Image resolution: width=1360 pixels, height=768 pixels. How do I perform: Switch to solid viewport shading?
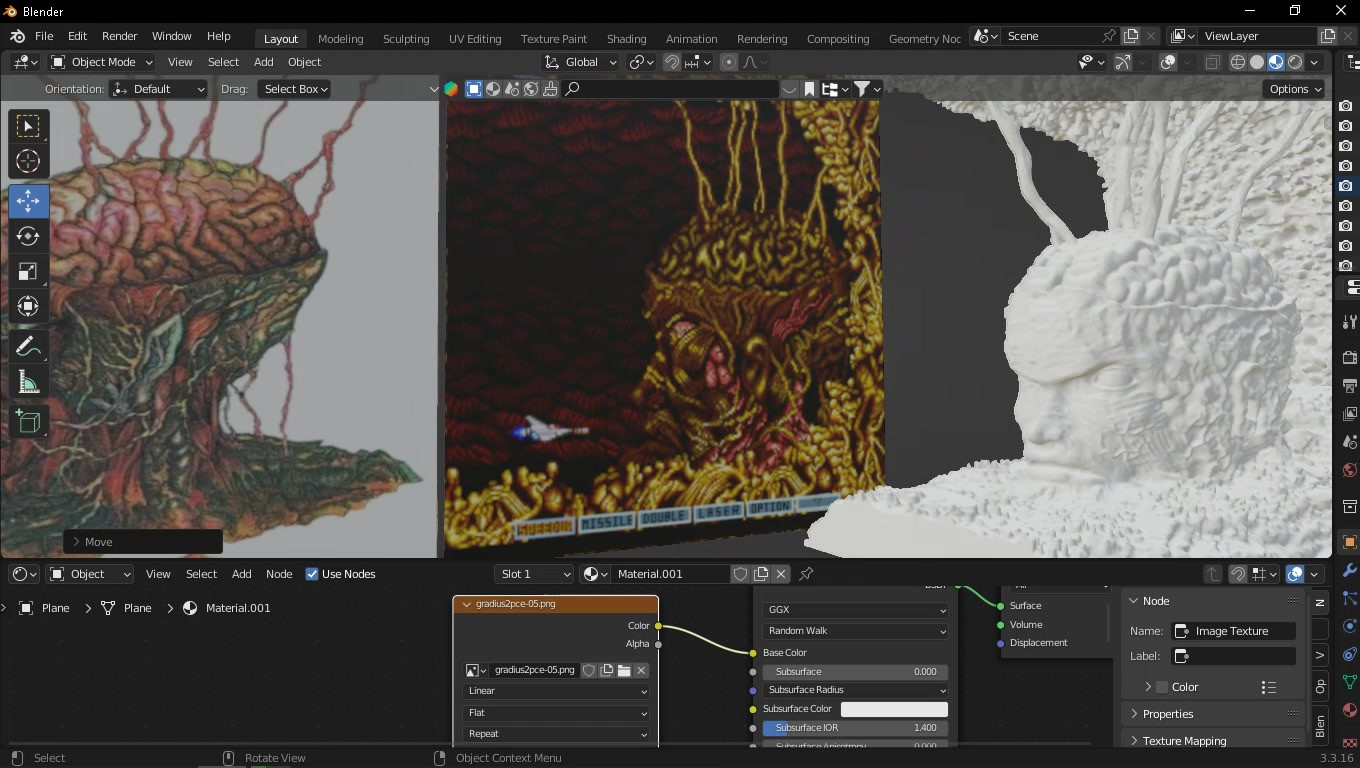1257,62
